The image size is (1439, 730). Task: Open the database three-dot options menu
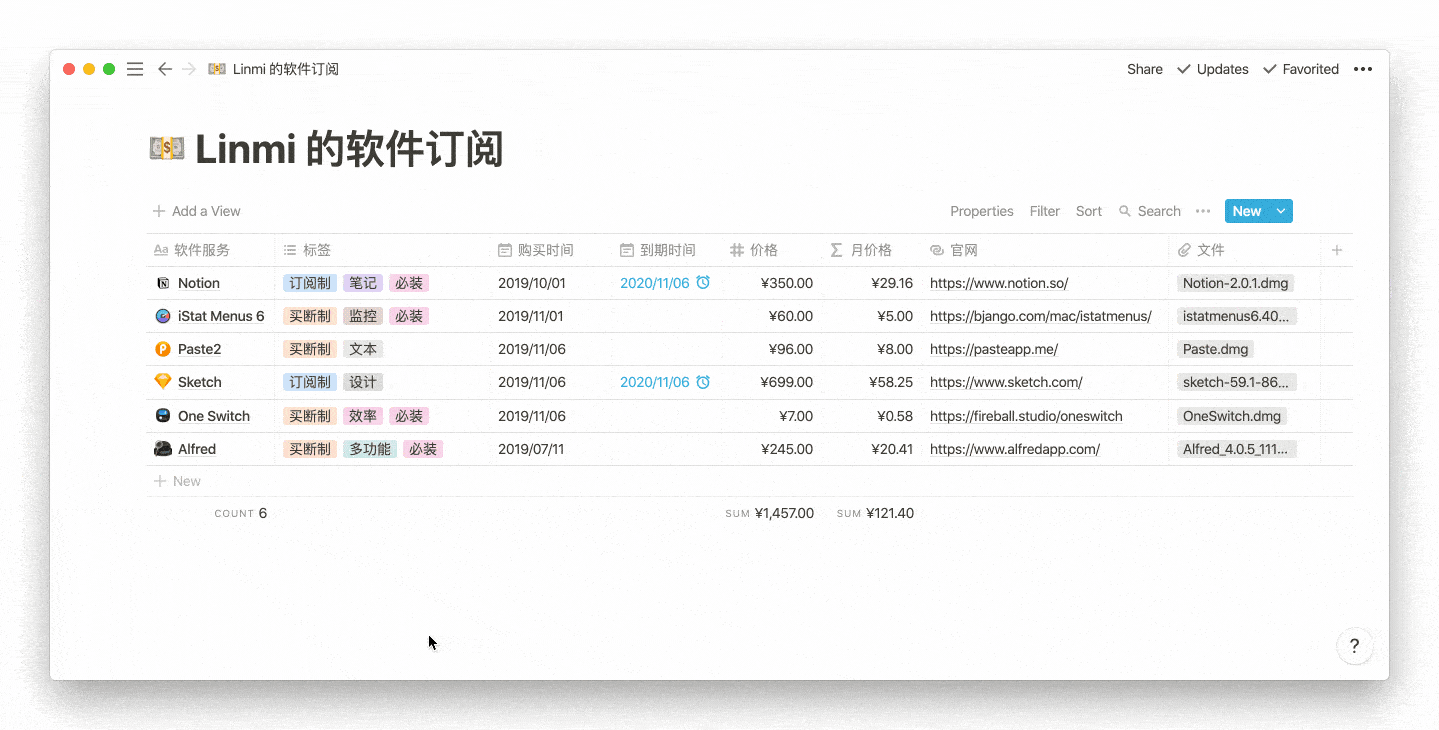[1203, 211]
